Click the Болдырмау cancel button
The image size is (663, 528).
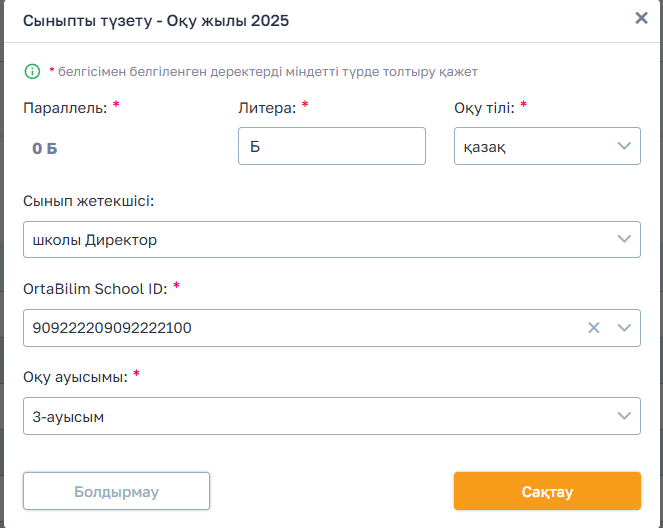pyautogui.click(x=116, y=491)
